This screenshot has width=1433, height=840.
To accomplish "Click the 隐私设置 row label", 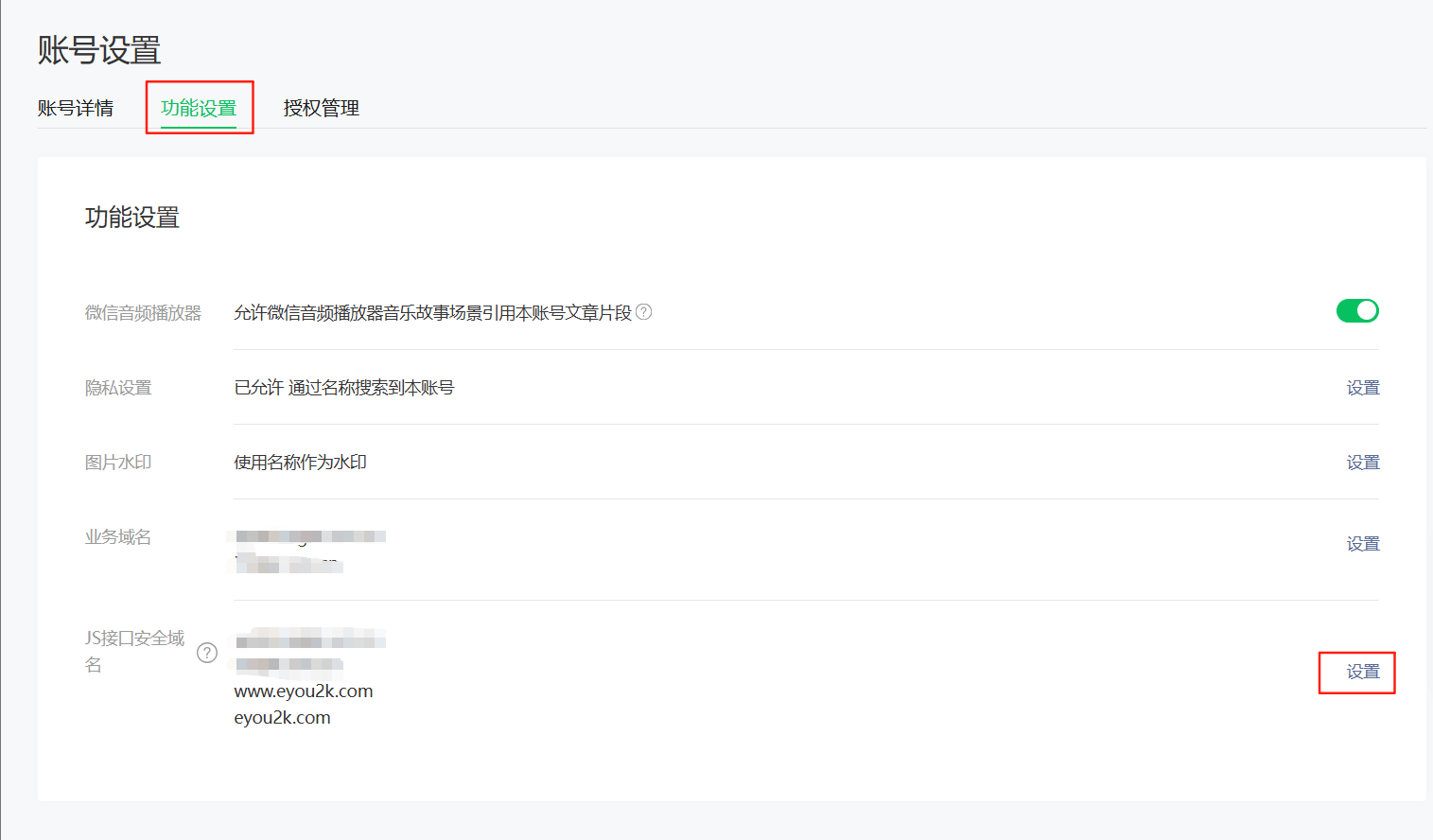I will (118, 388).
